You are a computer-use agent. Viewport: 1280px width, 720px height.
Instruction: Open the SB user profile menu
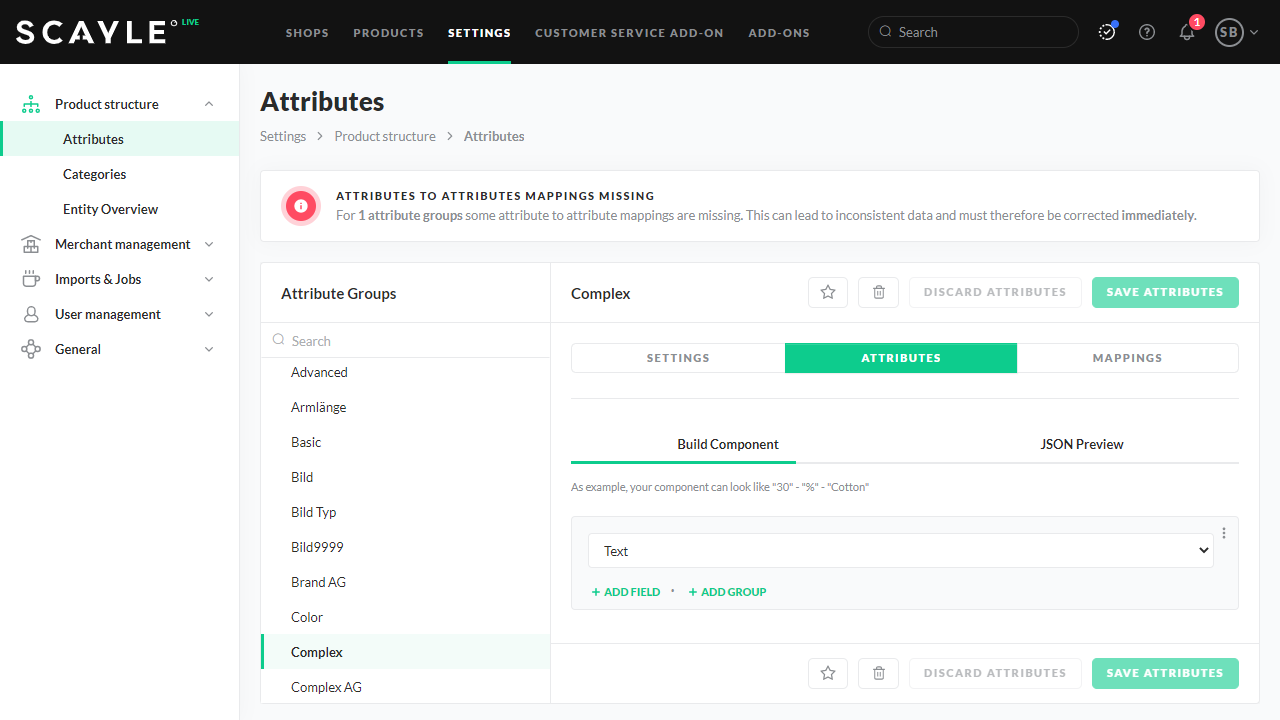pyautogui.click(x=1236, y=32)
